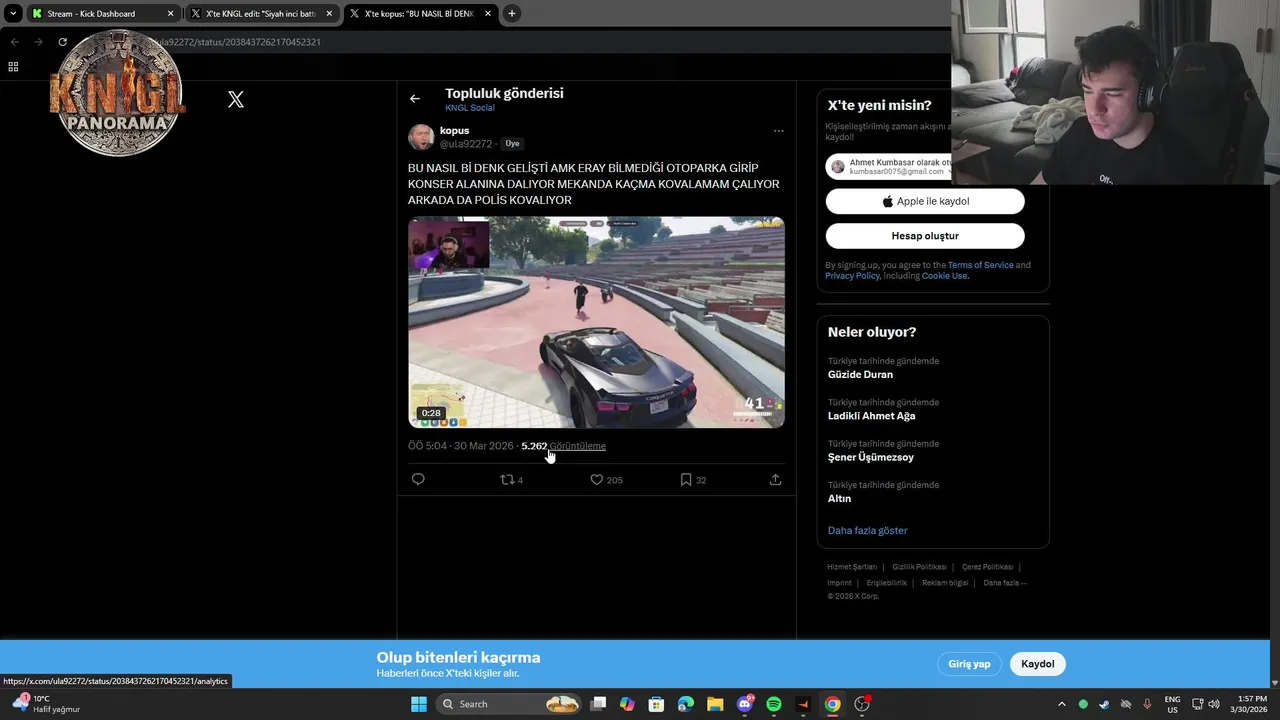Image resolution: width=1280 pixels, height=720 pixels.
Task: Open Cookie Use link
Action: 944,276
